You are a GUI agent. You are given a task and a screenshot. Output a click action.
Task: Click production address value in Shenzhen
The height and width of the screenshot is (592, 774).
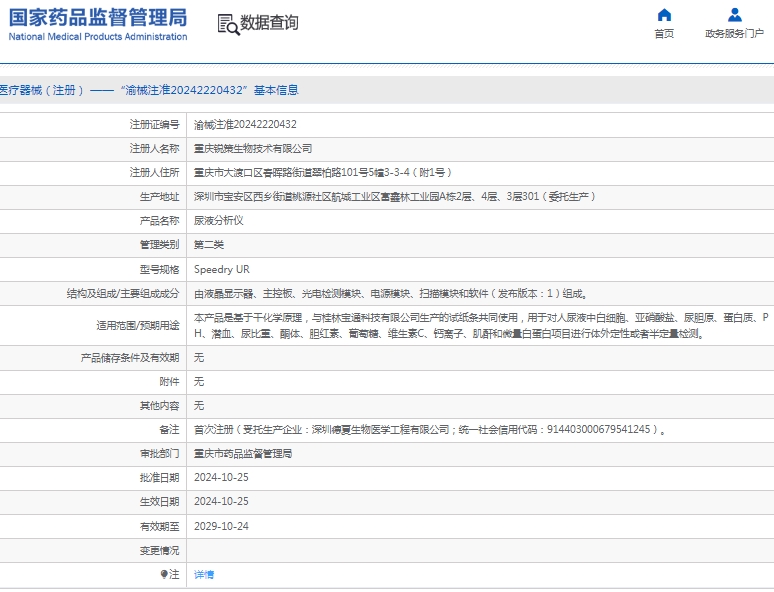pos(394,197)
